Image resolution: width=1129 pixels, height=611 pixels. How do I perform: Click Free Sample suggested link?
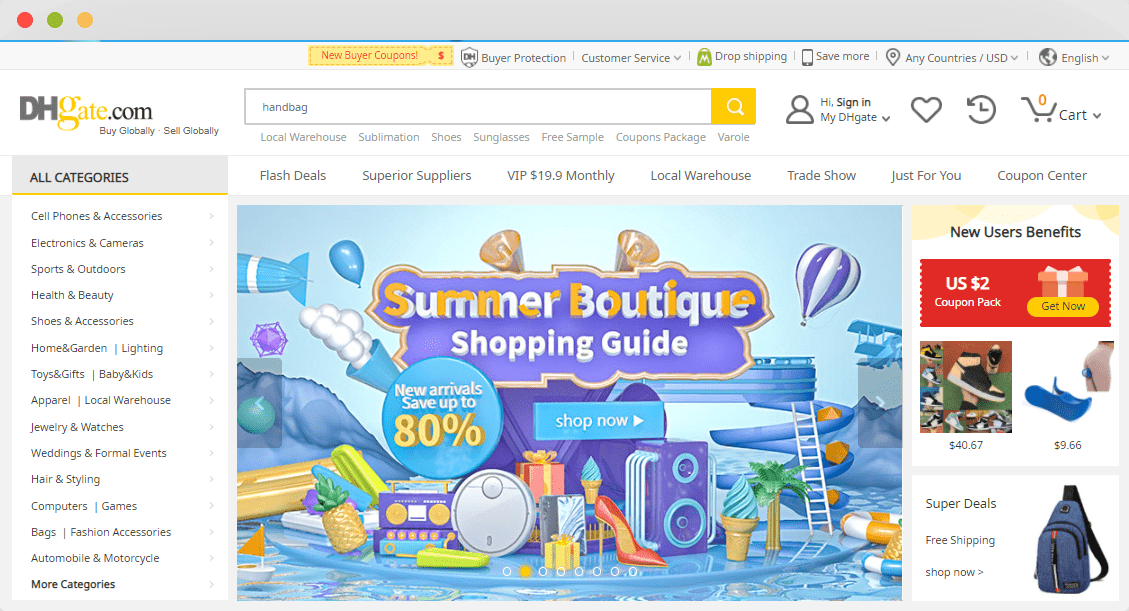(572, 137)
